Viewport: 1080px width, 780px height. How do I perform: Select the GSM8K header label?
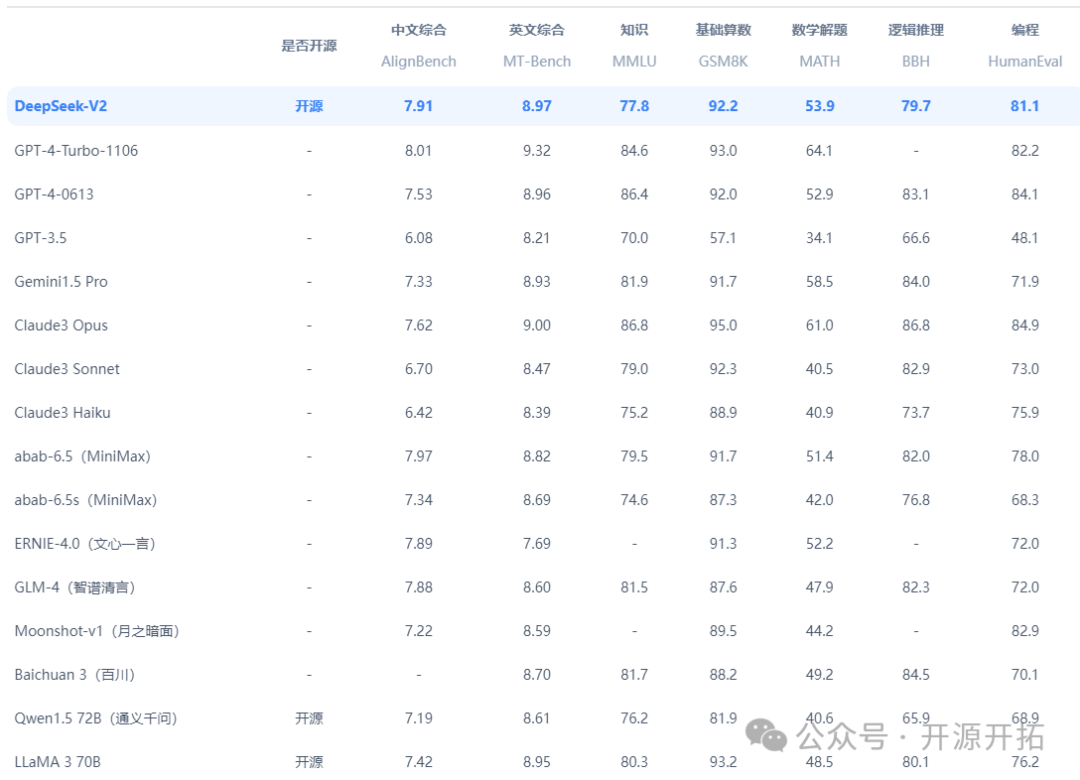[723, 61]
